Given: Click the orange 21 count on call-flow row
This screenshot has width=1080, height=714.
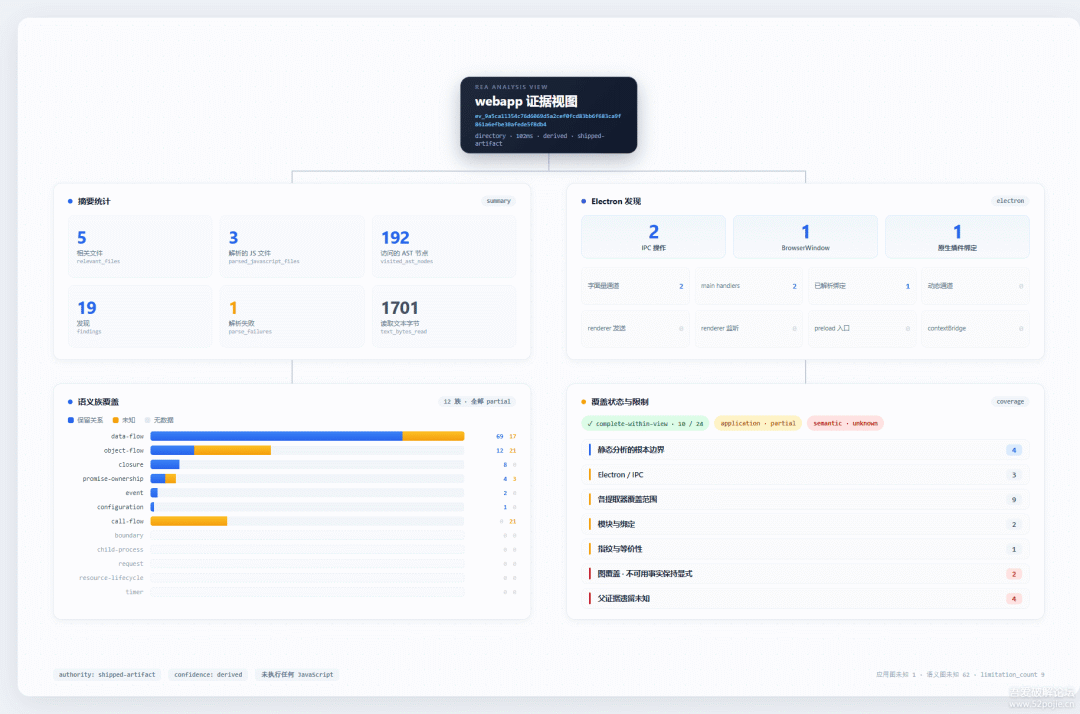Looking at the screenshot, I should 512,521.
